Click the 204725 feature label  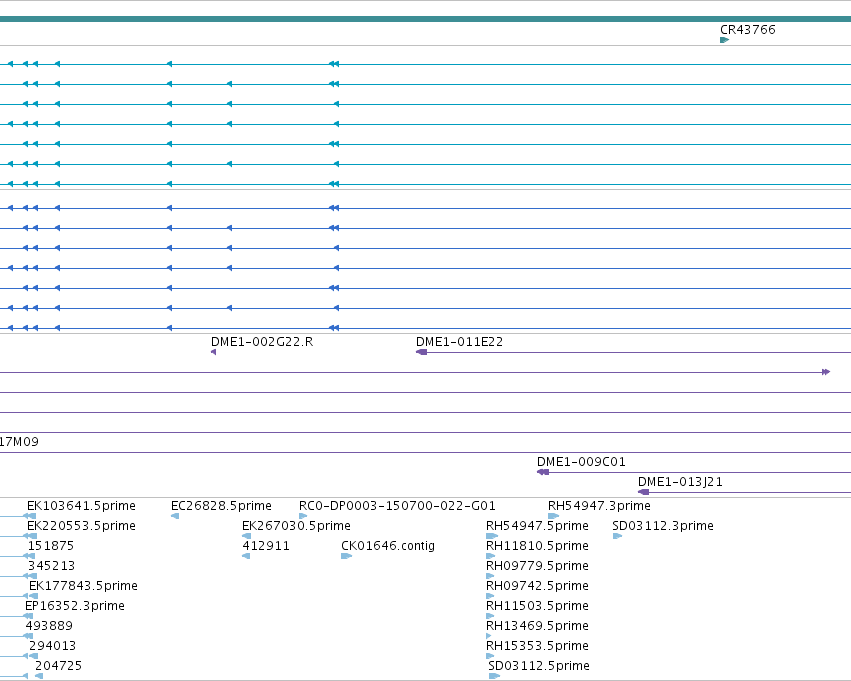(x=59, y=666)
